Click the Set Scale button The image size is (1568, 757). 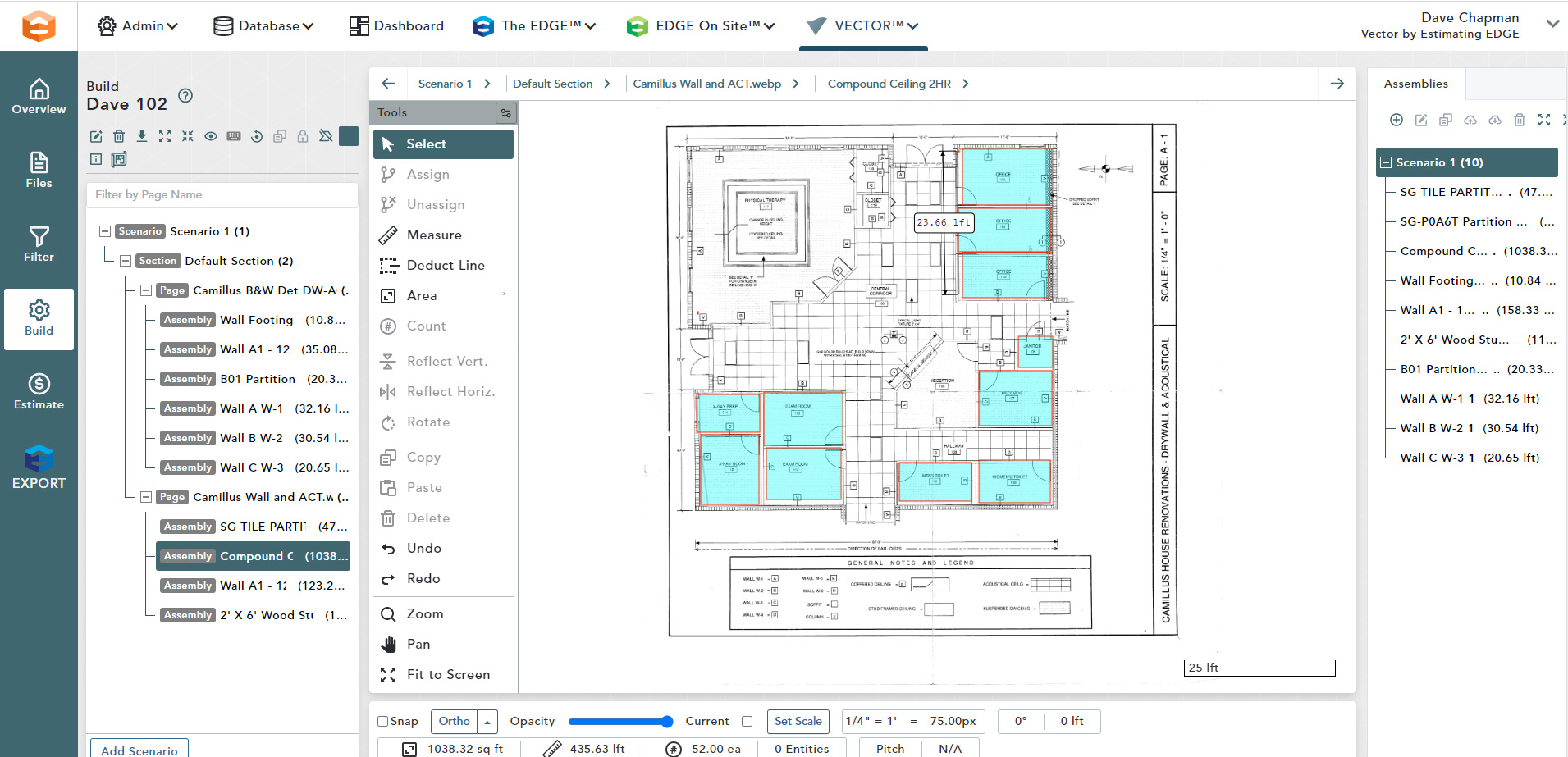point(798,722)
